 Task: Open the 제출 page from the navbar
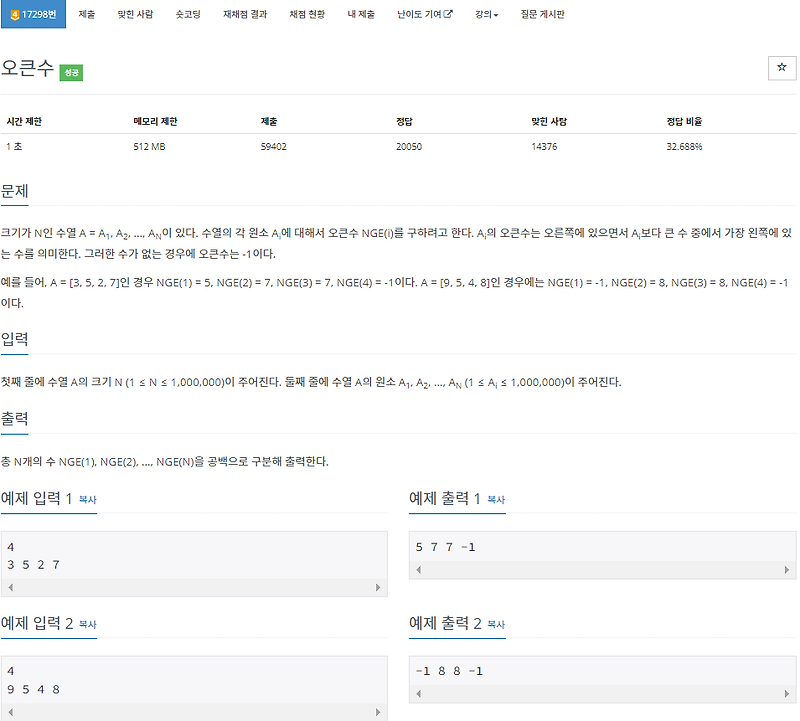(86, 15)
